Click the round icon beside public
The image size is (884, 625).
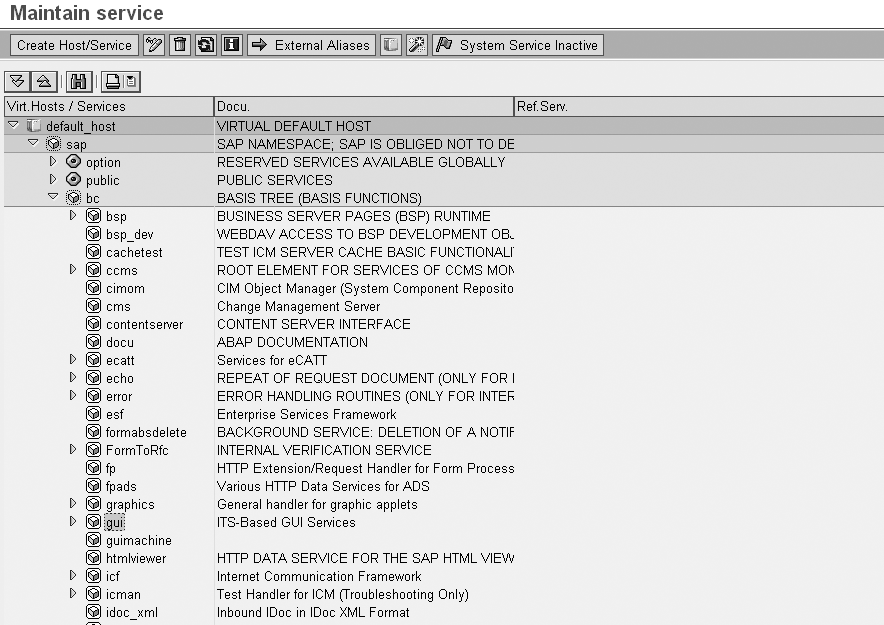point(74,180)
